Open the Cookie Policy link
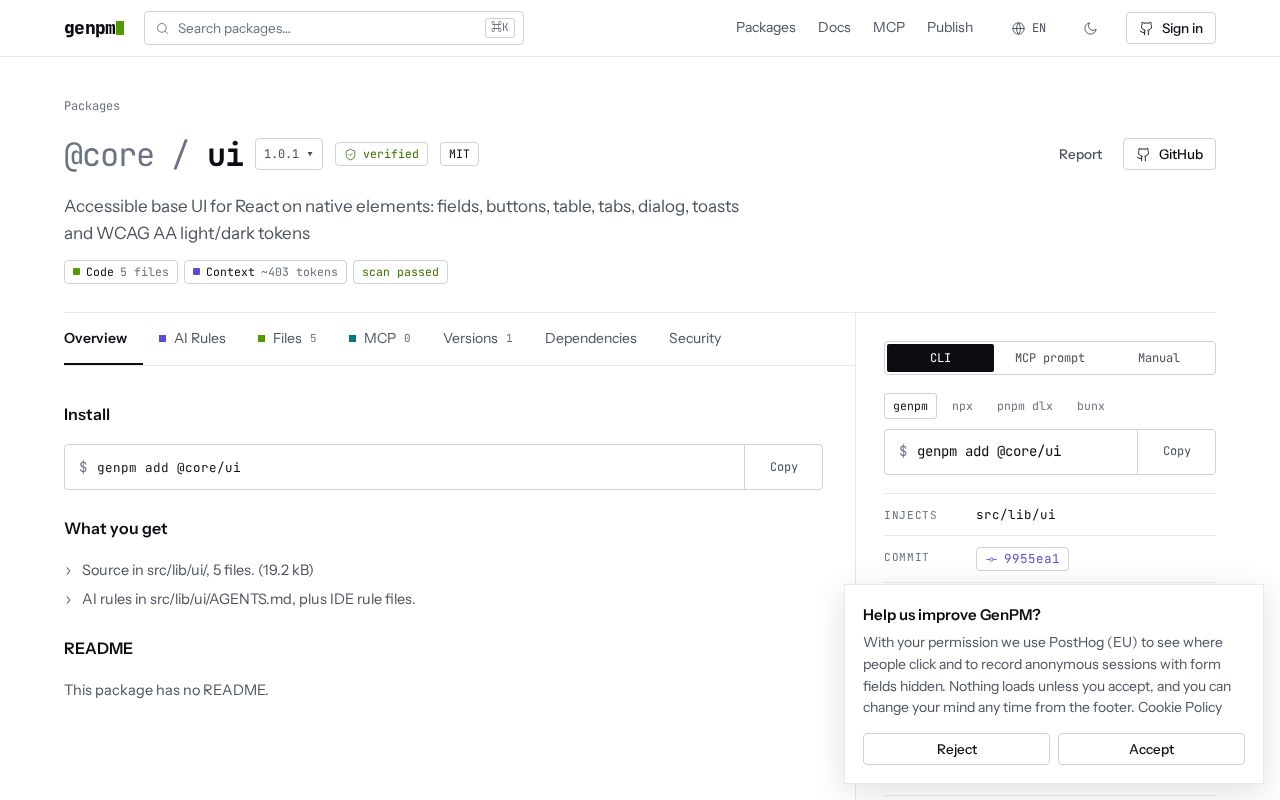Screen dimensions: 1280x800 [1180, 707]
